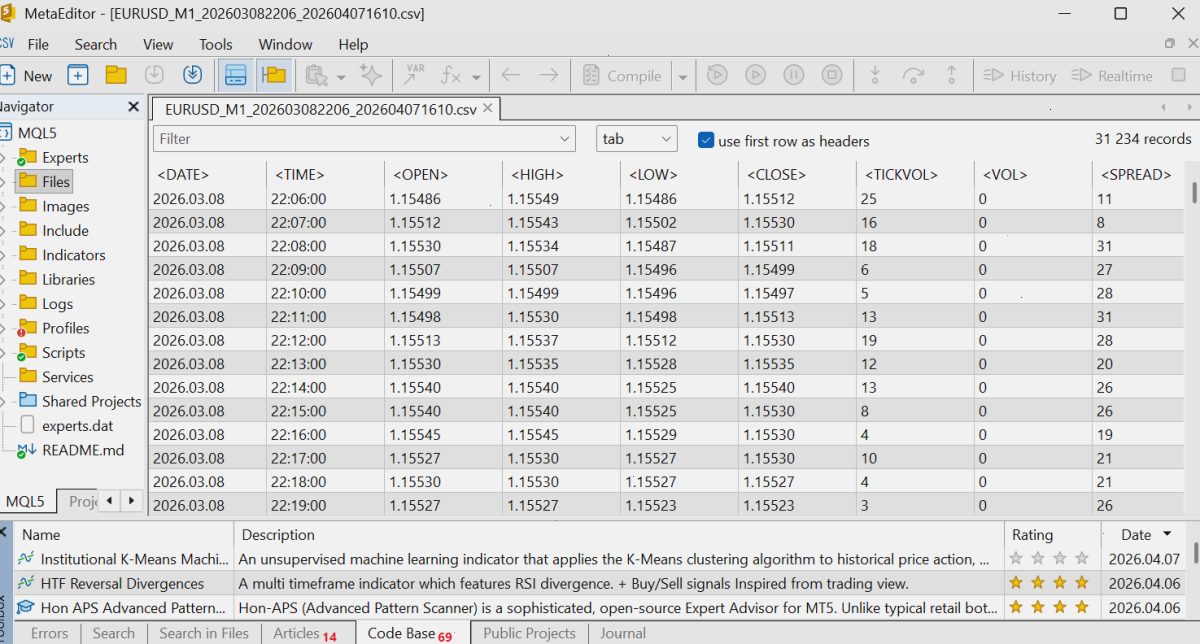Viewport: 1200px width, 644px height.
Task: Open the Compile options dropdown arrow
Action: pyautogui.click(x=683, y=75)
